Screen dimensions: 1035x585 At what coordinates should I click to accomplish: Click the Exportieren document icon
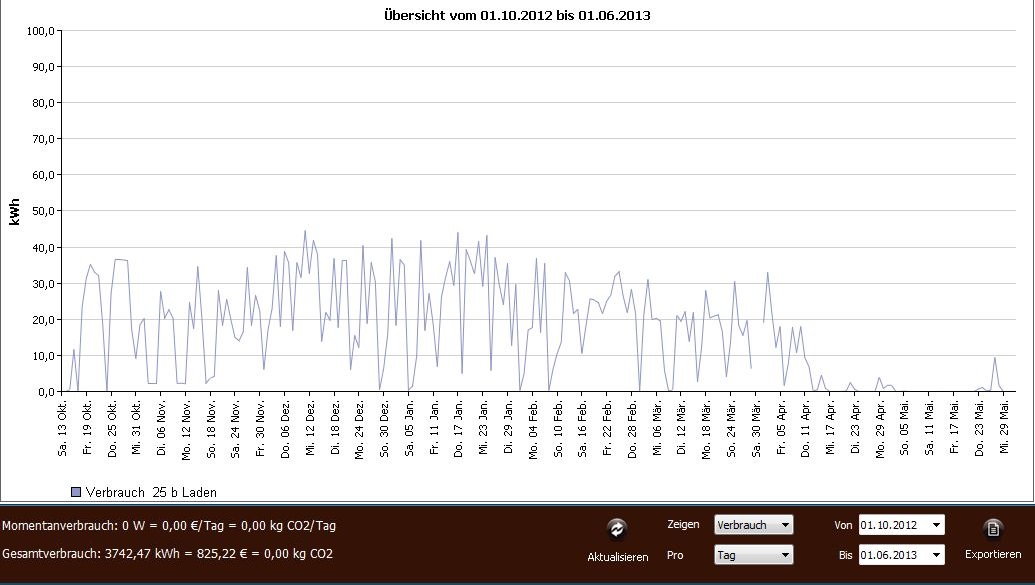992,529
